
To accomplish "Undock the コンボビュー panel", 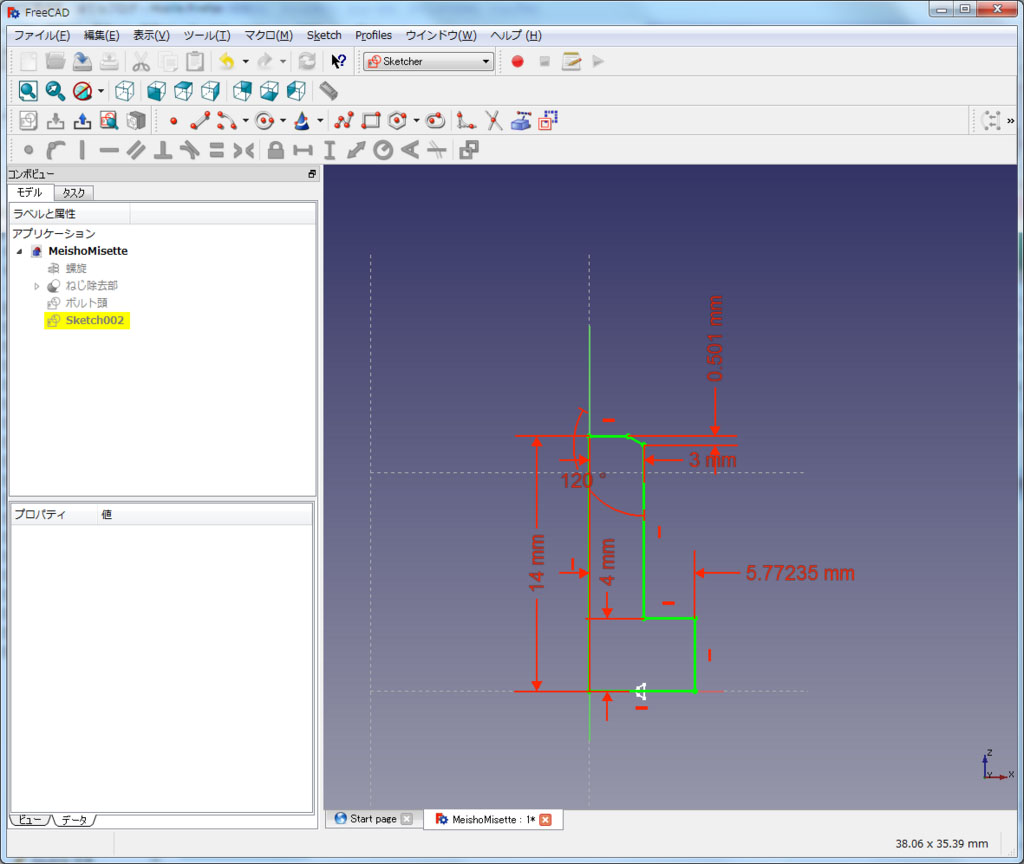I will [312, 174].
